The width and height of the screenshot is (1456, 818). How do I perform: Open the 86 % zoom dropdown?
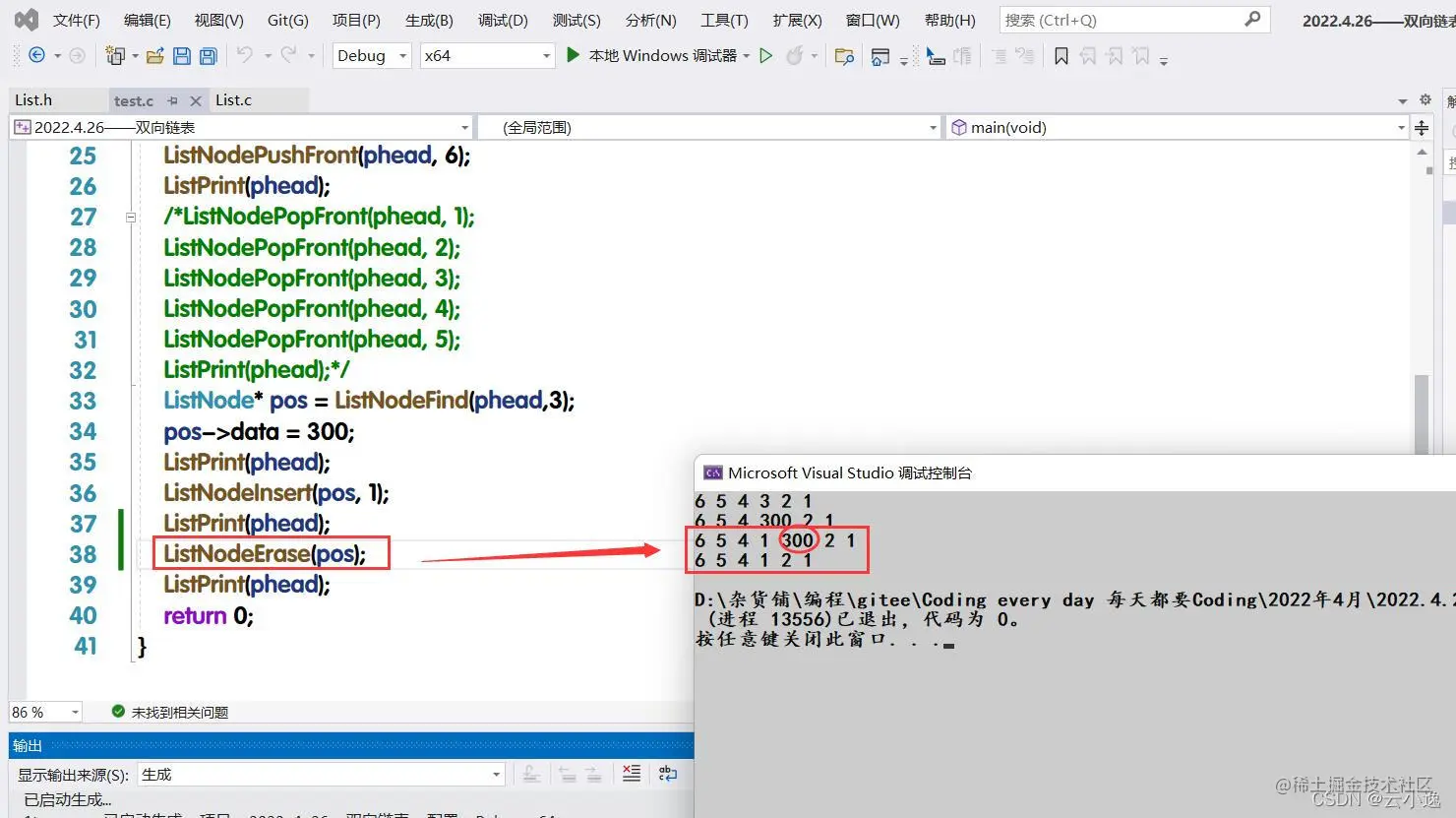click(45, 712)
